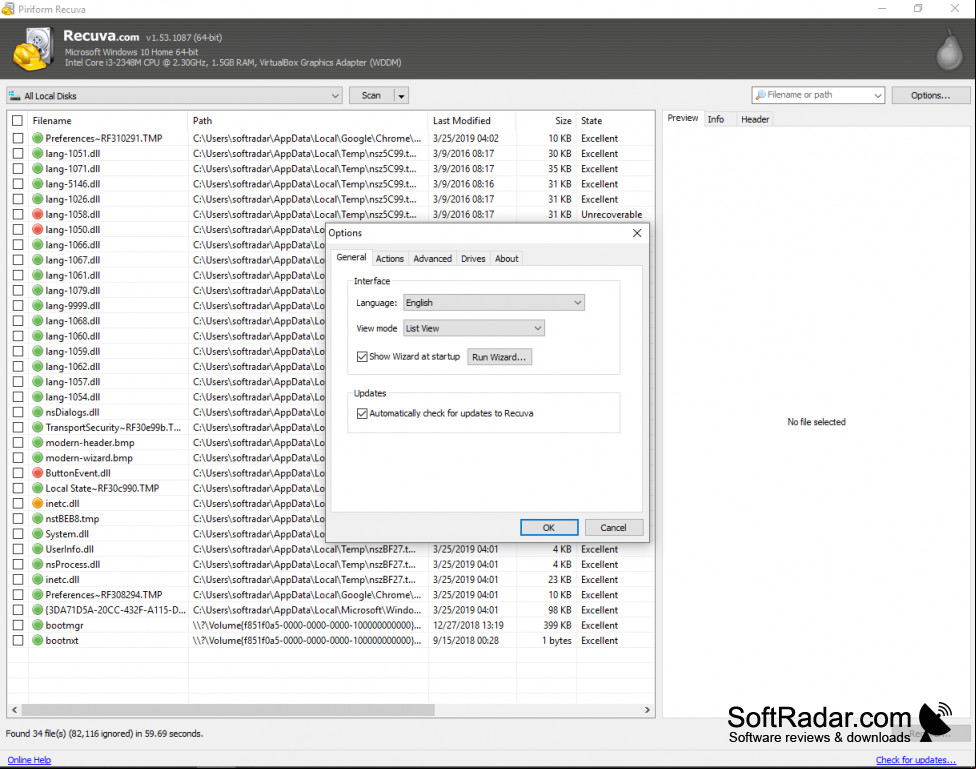Tick the checkbox for lang-1058.dll

[17, 214]
